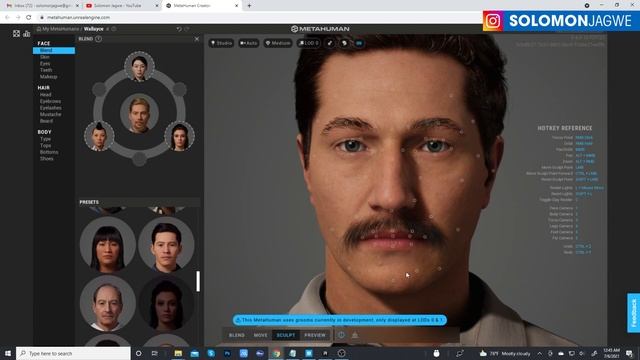640x360 pixels.
Task: Click the empty upper-right blend slot
Action: click(x=179, y=89)
